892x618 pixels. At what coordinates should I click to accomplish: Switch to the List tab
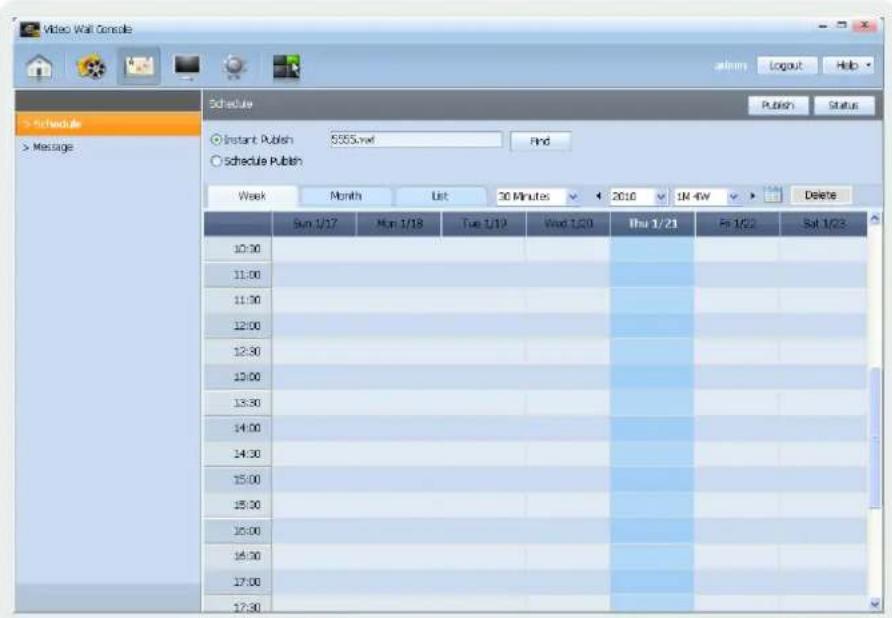440,196
